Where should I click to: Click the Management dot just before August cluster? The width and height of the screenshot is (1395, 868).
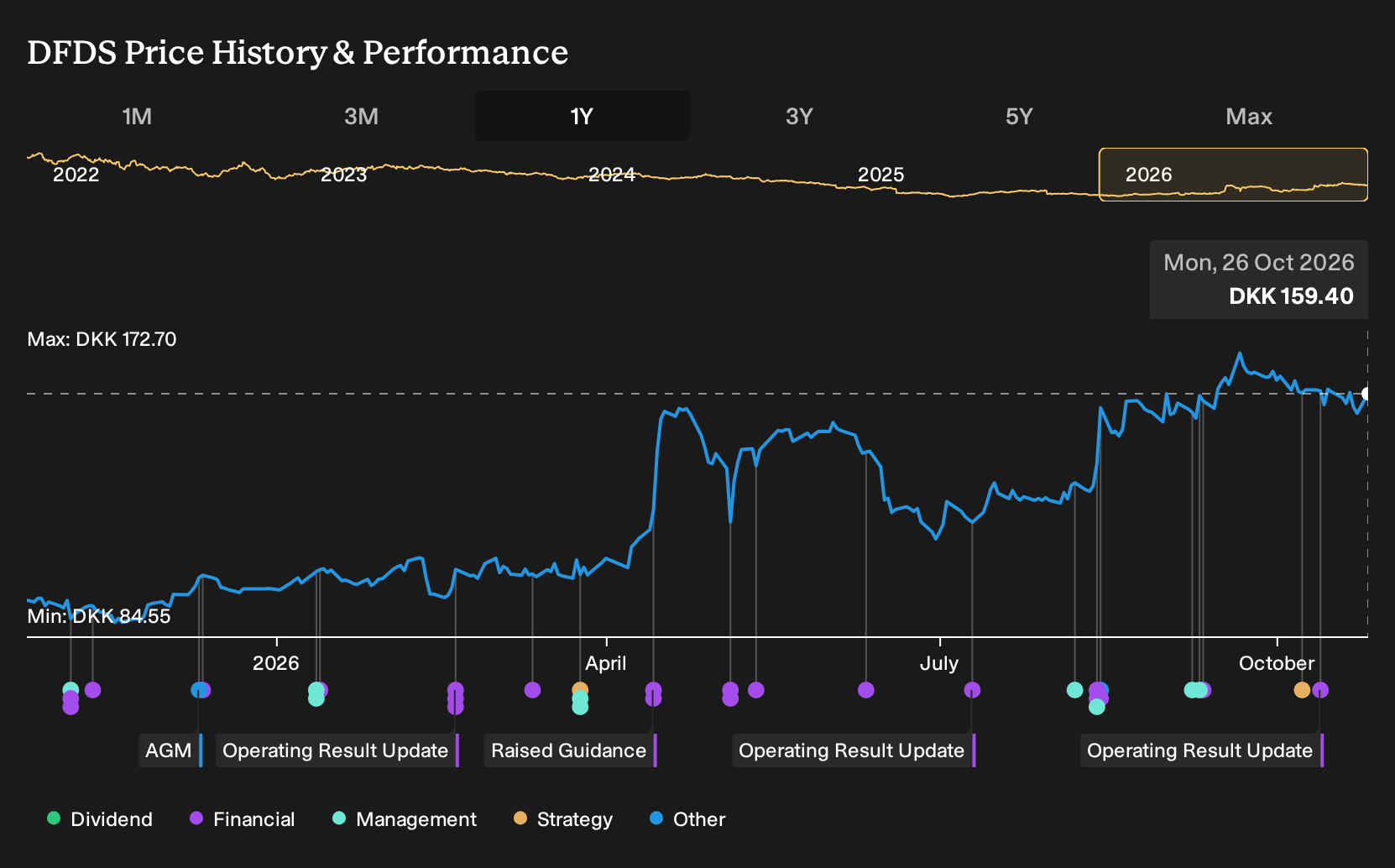1074,690
